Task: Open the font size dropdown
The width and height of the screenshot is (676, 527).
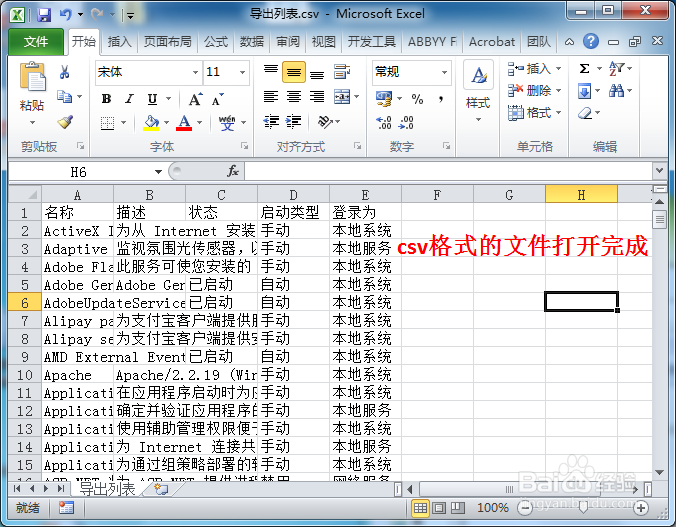Action: pyautogui.click(x=243, y=72)
